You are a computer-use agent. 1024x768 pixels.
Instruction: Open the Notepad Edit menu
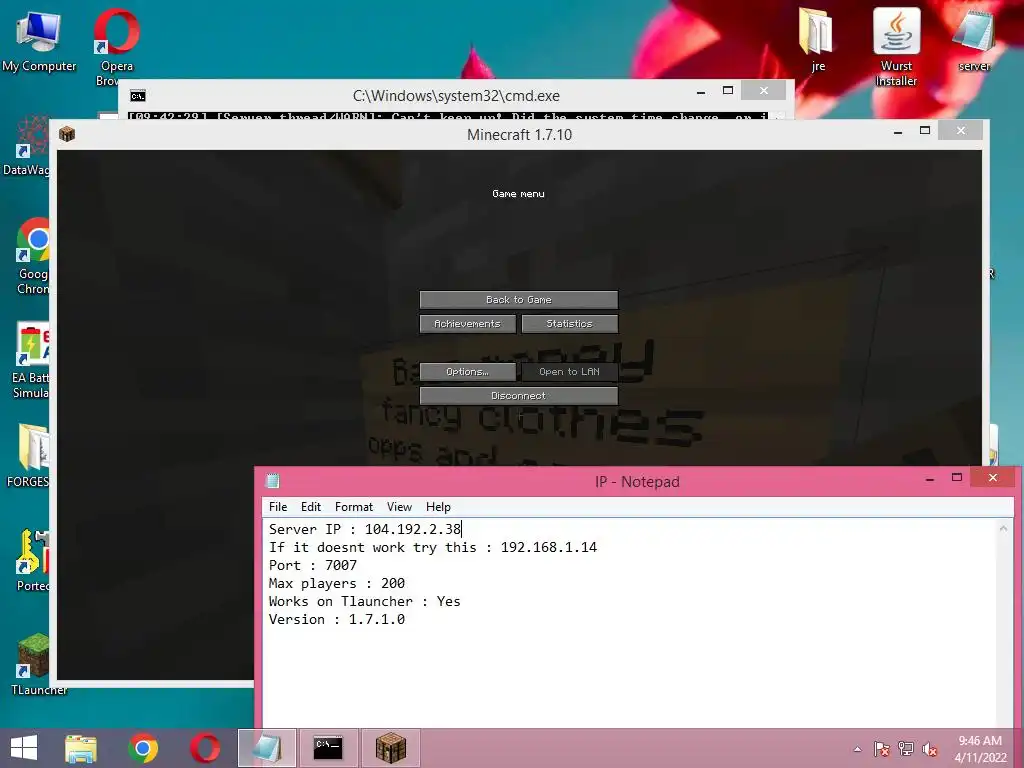[x=311, y=507]
